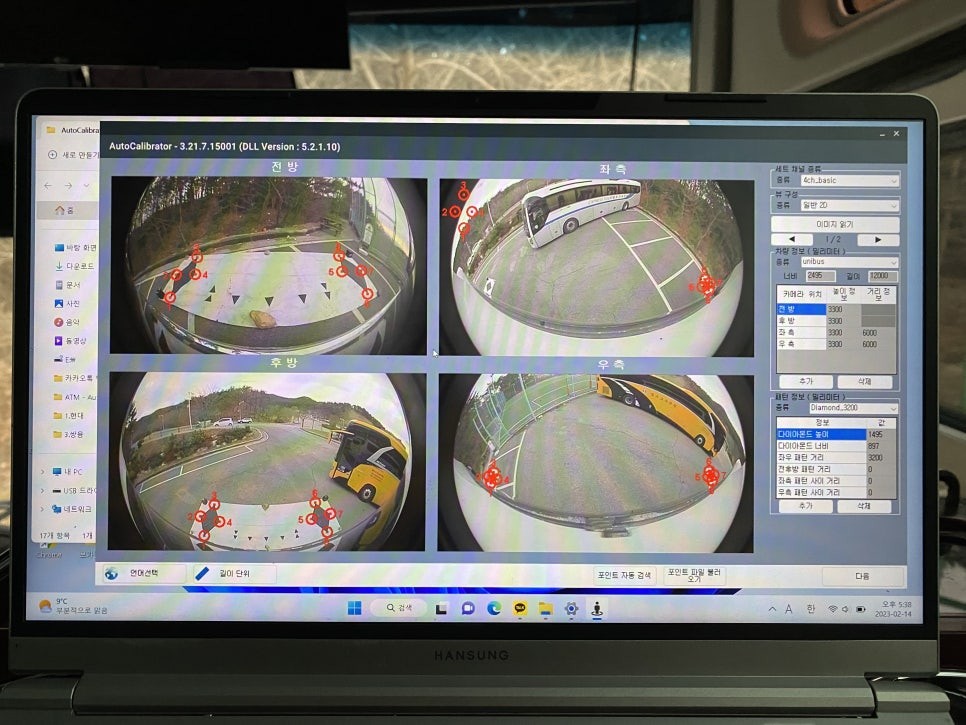Screen dimensions: 966x725
Task: Open Microsoft Edge from the taskbar
Action: coord(494,608)
